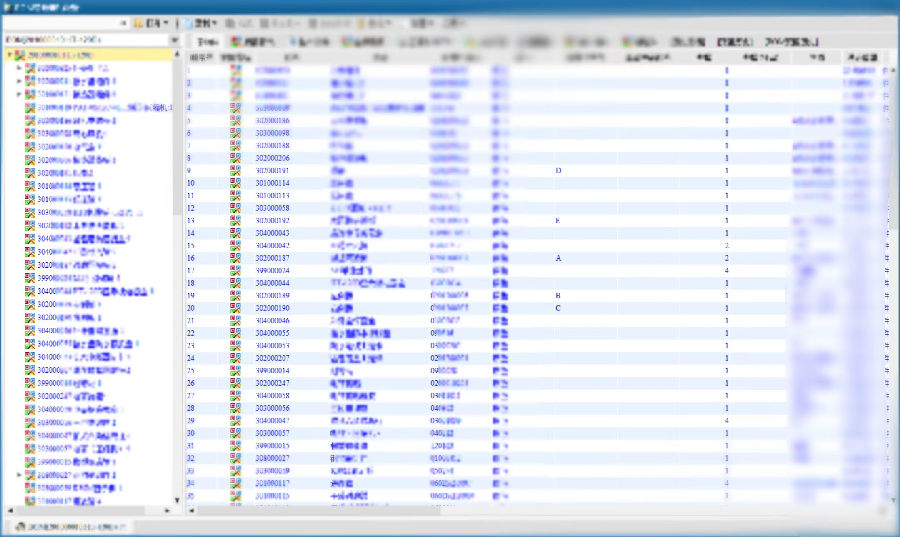Collapse the highlighted root tree node
The width and height of the screenshot is (900, 537).
9,55
